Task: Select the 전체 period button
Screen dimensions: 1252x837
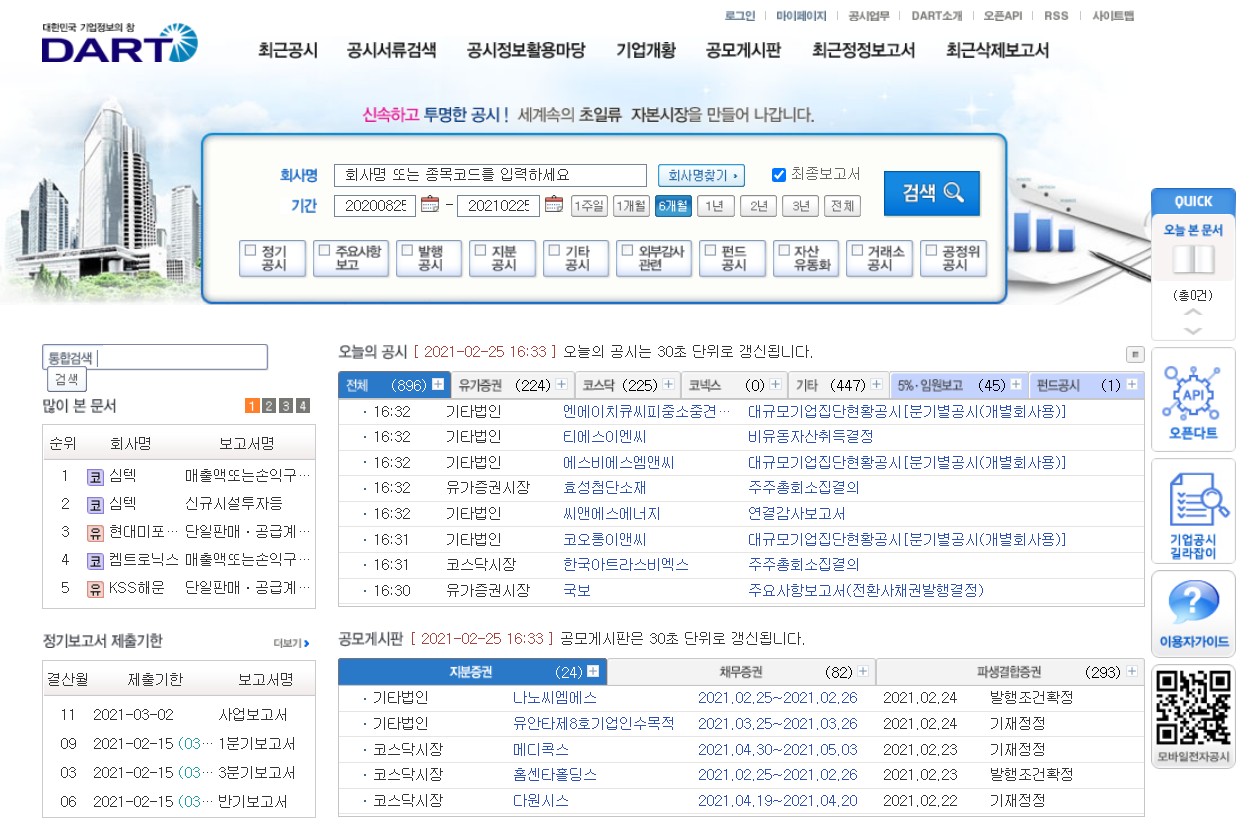Action: click(842, 206)
